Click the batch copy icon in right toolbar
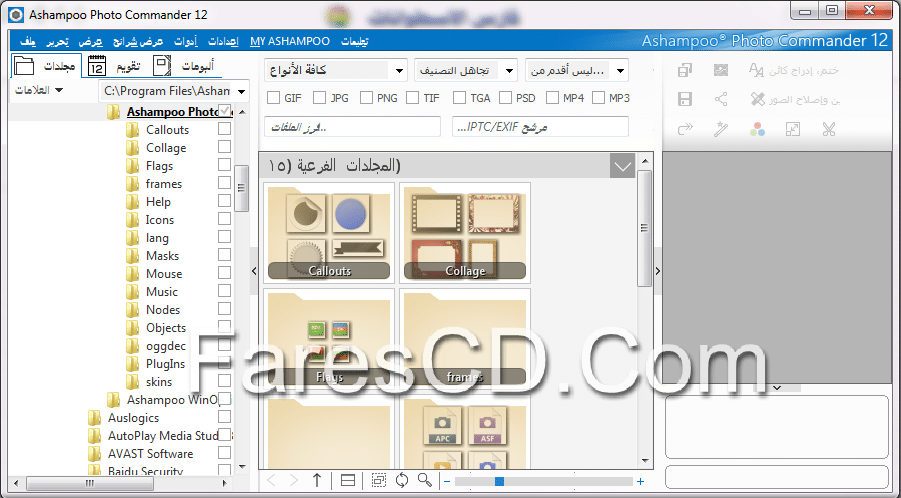Image resolution: width=901 pixels, height=498 pixels. [685, 70]
